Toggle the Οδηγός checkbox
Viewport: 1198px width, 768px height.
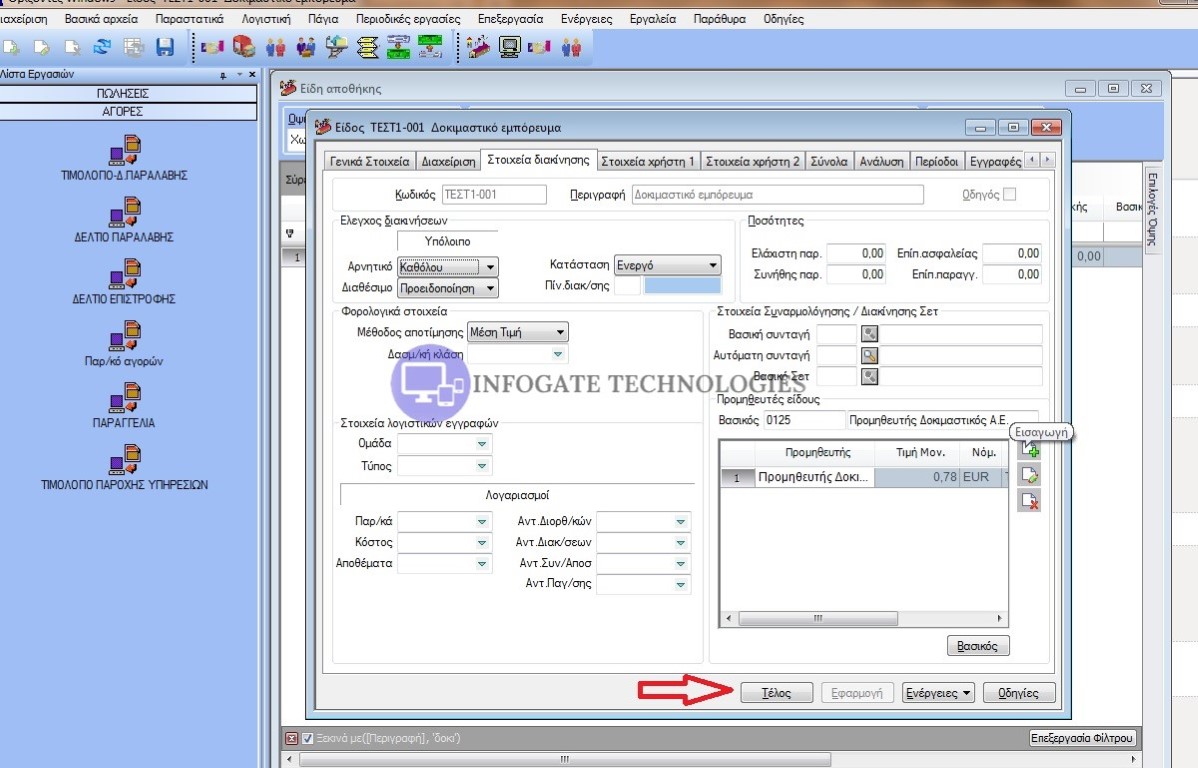(x=1010, y=194)
